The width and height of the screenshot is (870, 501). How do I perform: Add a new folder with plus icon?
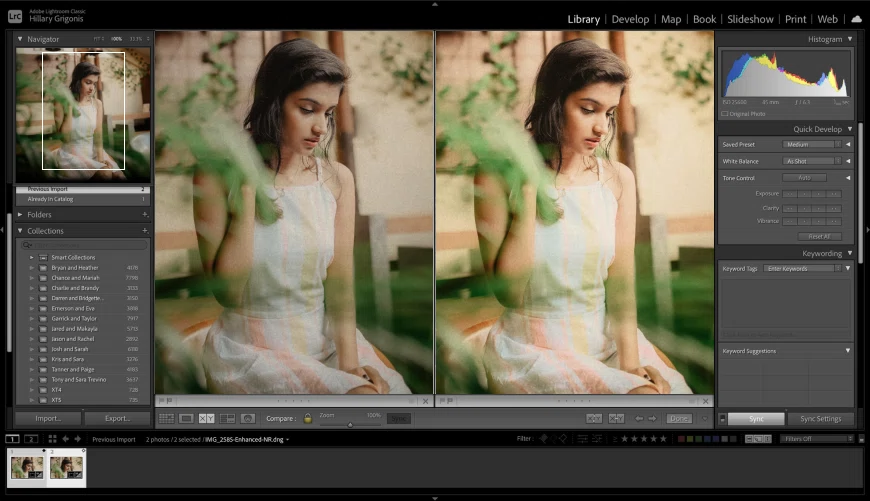coord(145,214)
